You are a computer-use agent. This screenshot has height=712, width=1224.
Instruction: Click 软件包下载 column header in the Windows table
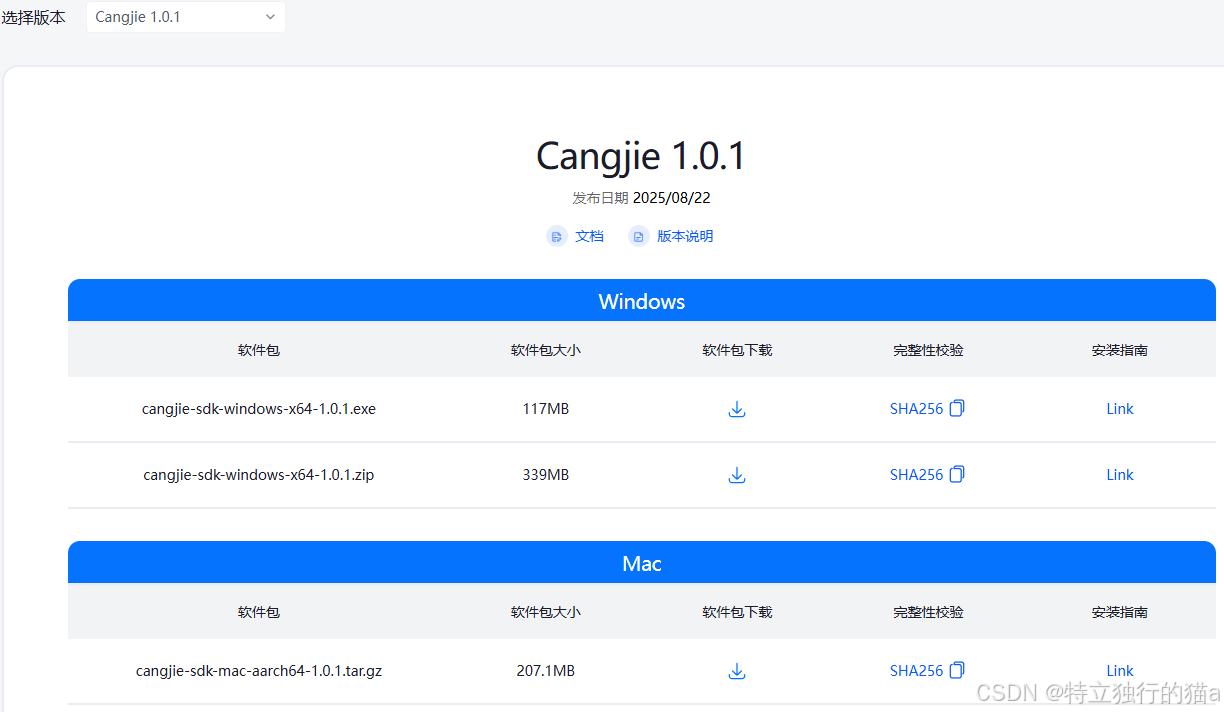[737, 350]
